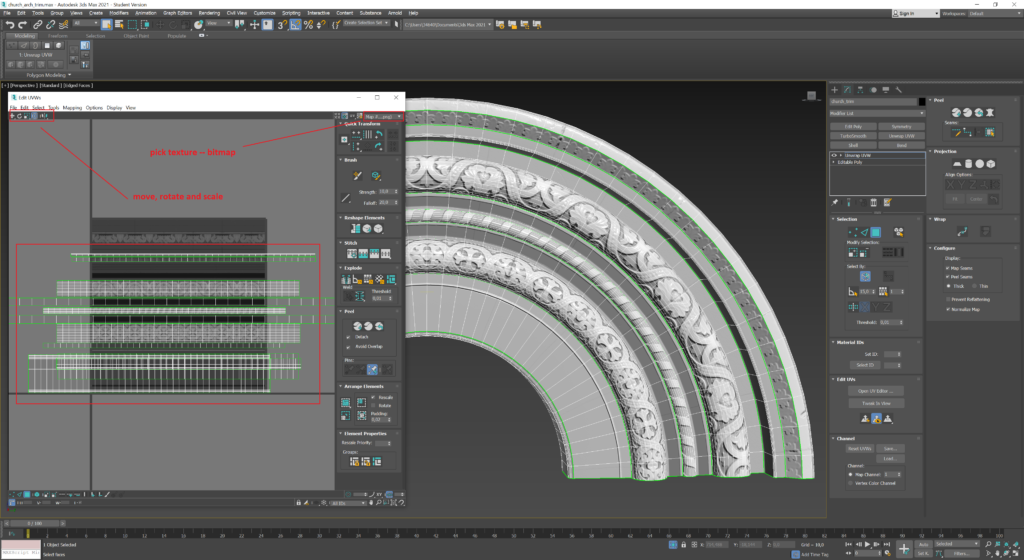Toggle the Map Seams checkbox
Image resolution: width=1024 pixels, height=560 pixels.
(x=948, y=269)
